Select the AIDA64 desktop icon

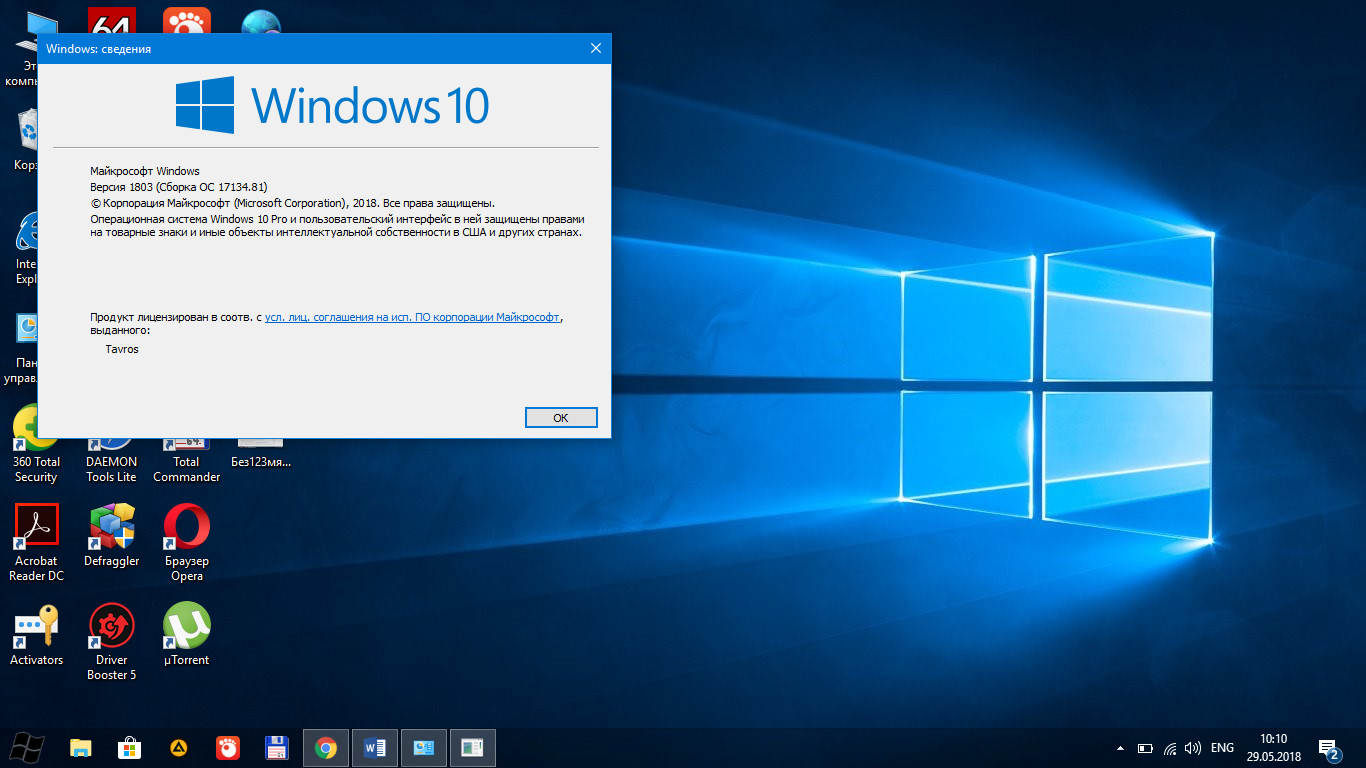(112, 21)
